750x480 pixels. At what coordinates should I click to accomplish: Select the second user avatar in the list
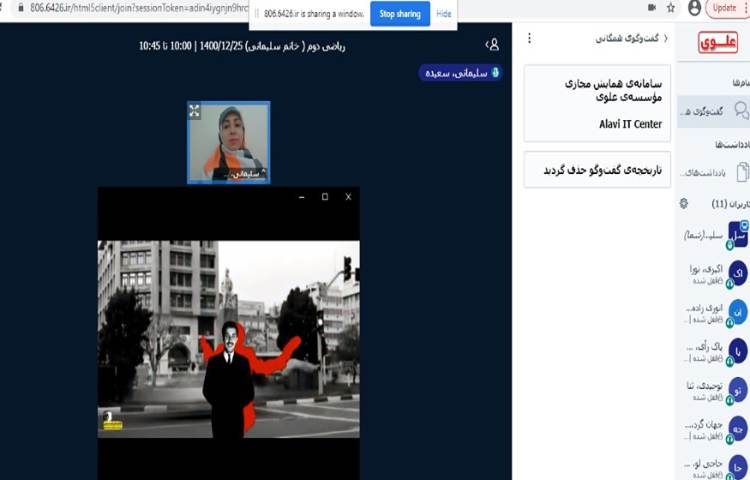click(737, 273)
